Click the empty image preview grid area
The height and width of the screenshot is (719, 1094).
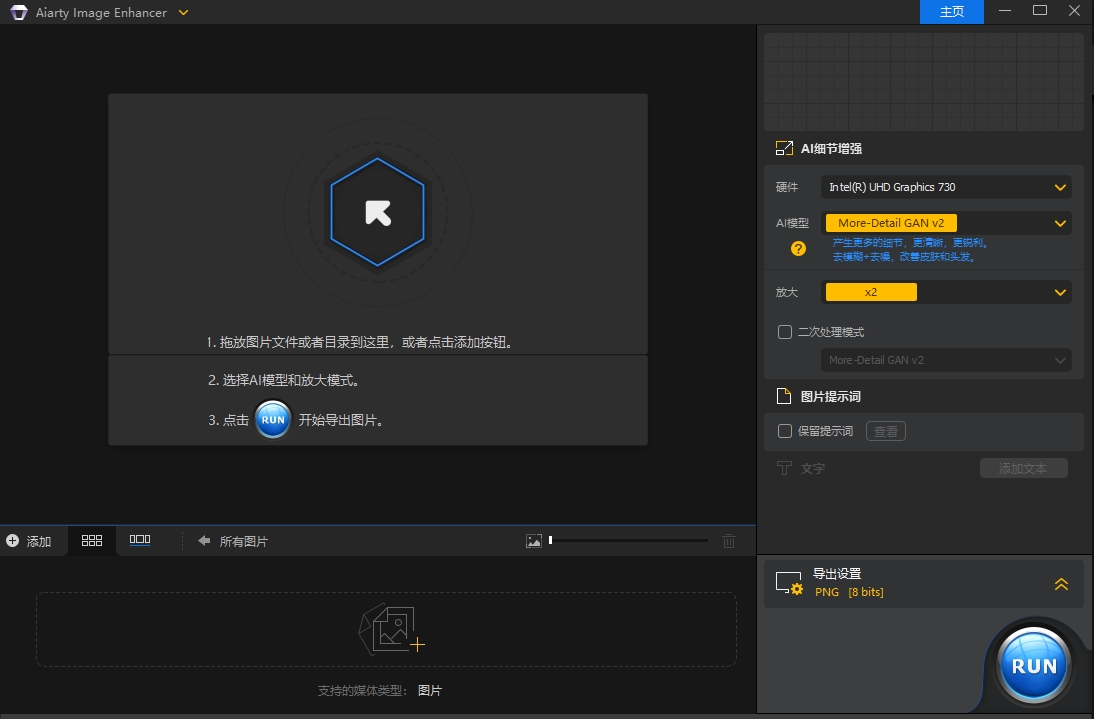click(924, 82)
